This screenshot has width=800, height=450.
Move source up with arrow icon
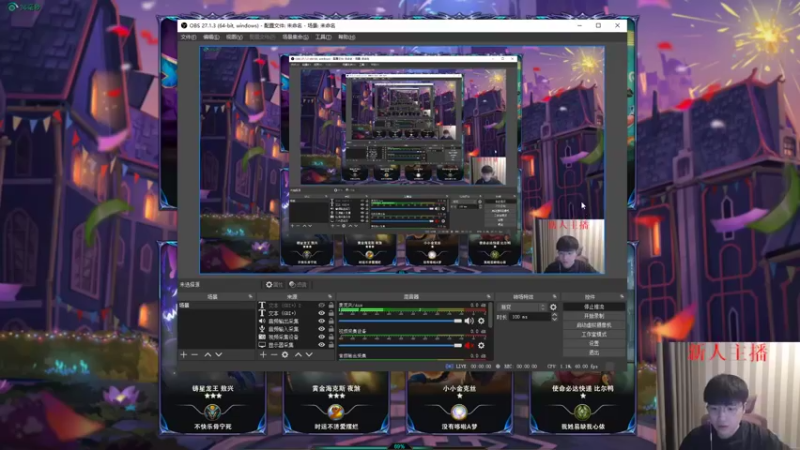tap(298, 355)
